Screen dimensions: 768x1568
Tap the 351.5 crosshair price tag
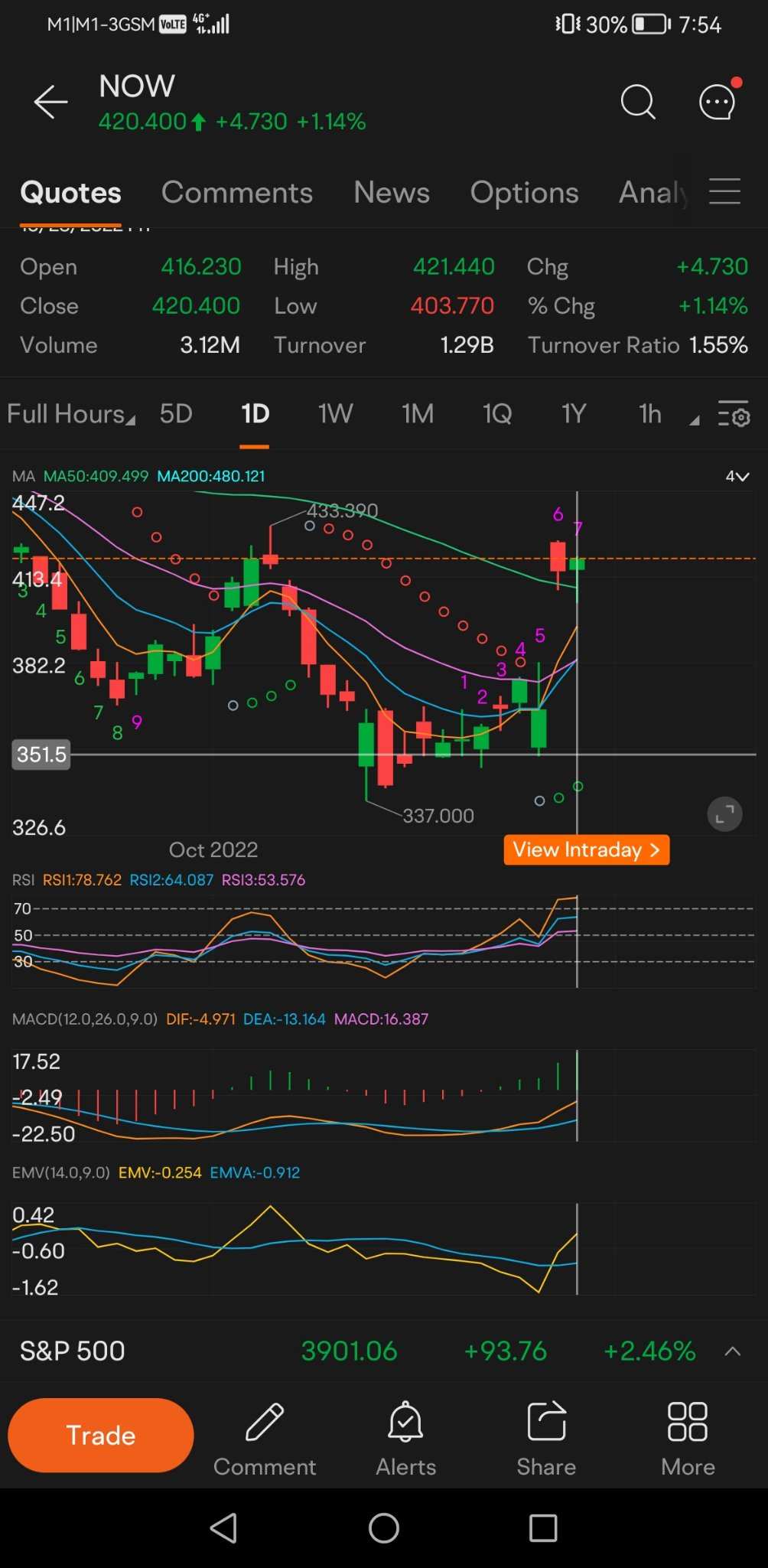pos(41,755)
